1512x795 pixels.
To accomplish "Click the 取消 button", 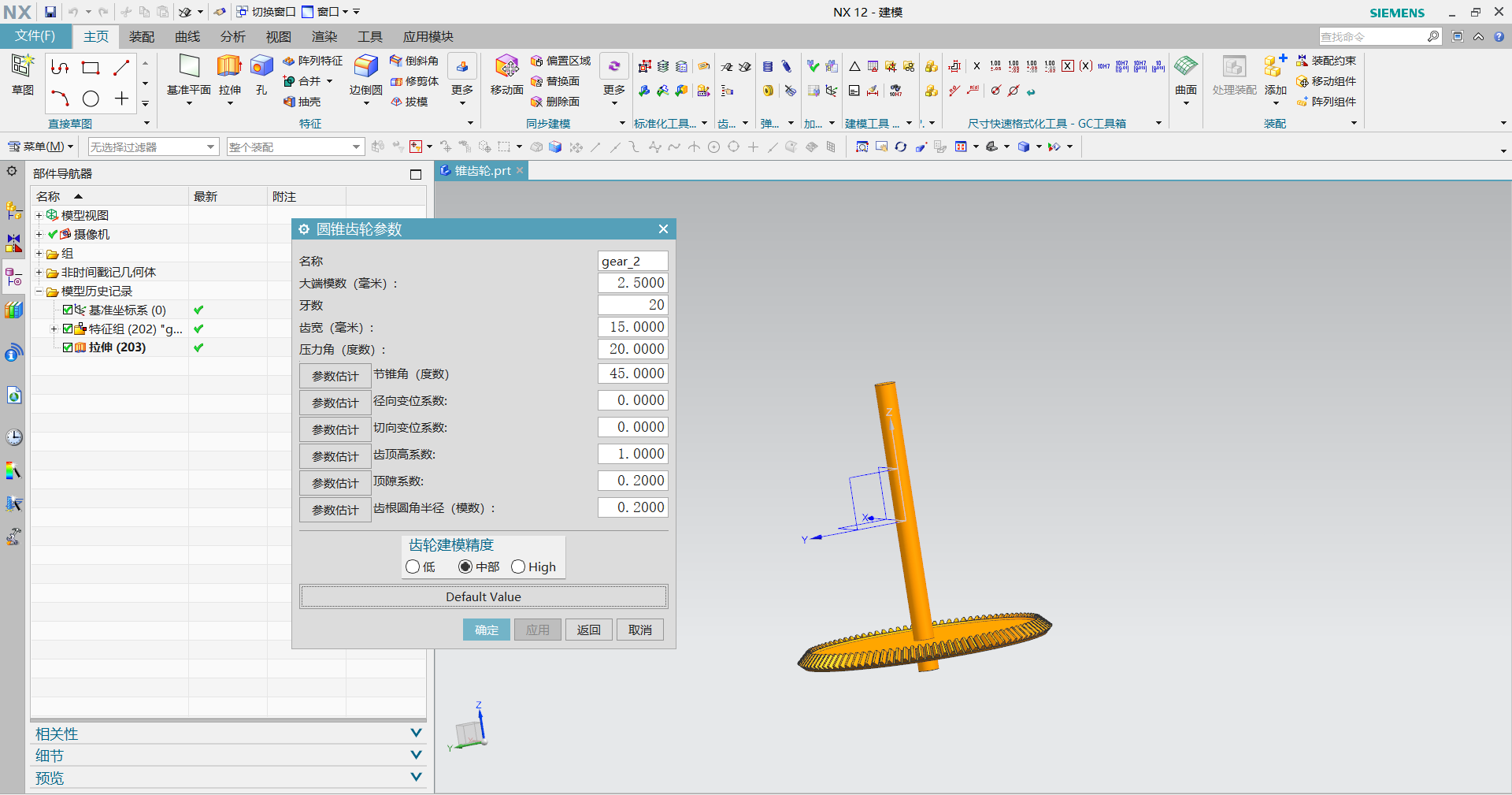I will point(640,630).
